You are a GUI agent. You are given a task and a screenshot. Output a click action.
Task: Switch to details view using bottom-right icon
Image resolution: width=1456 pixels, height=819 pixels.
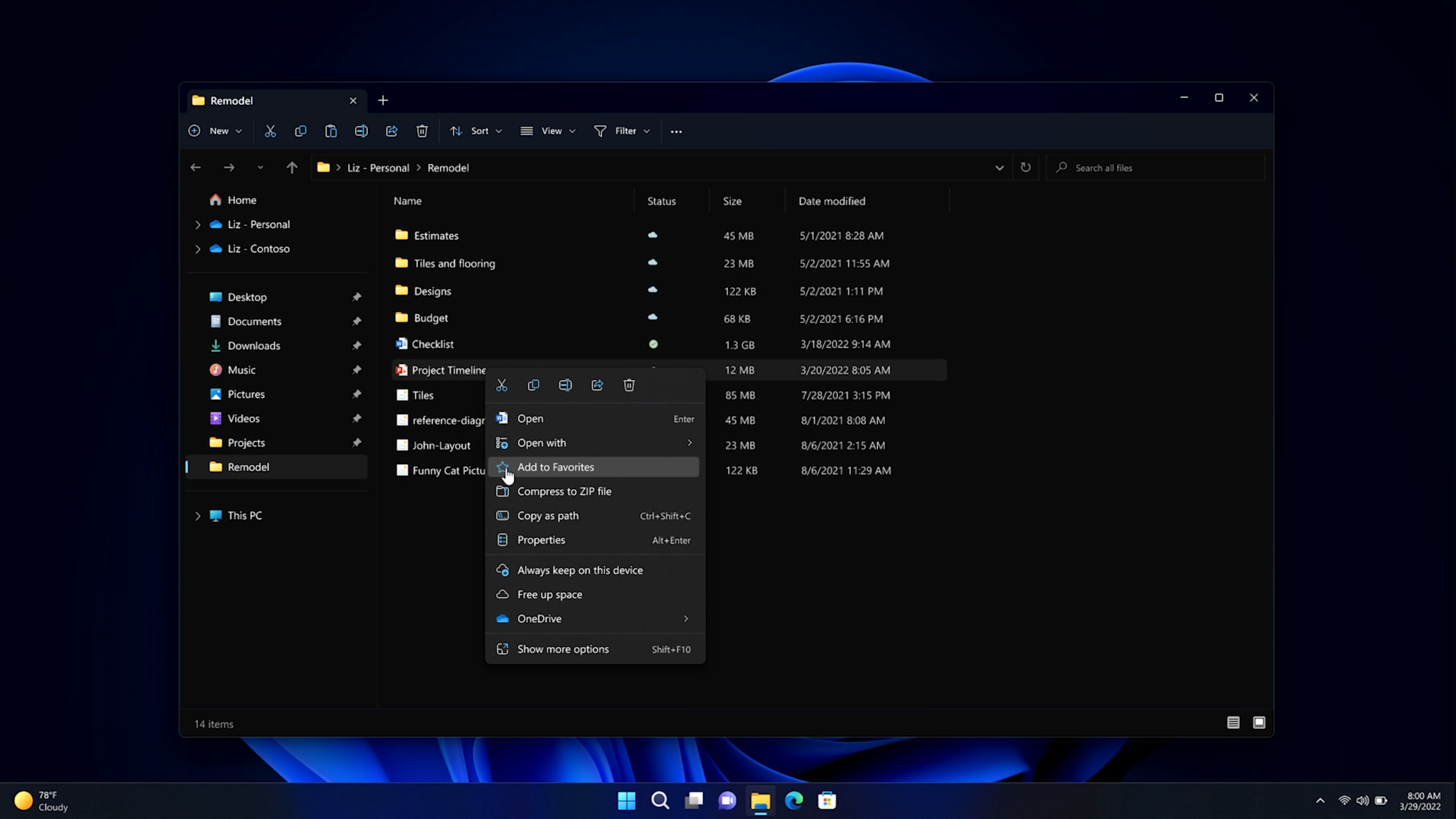(x=1232, y=723)
